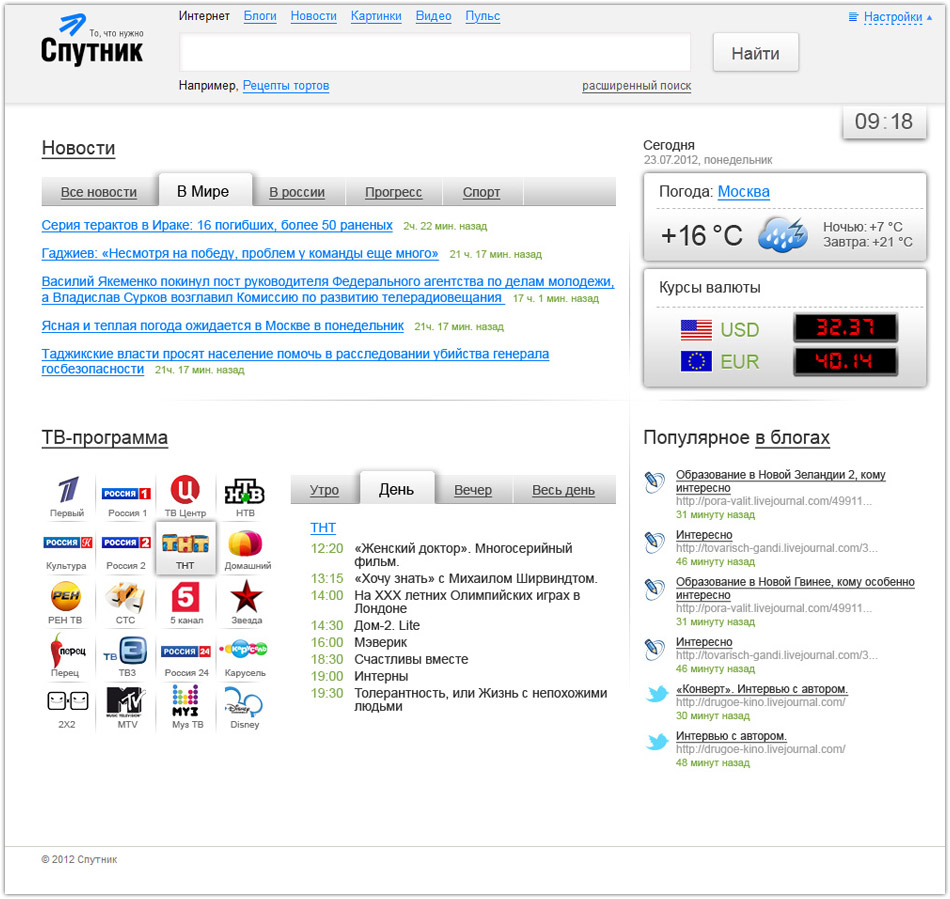
Task: Select the 5 канал channel icon
Action: coord(185,597)
